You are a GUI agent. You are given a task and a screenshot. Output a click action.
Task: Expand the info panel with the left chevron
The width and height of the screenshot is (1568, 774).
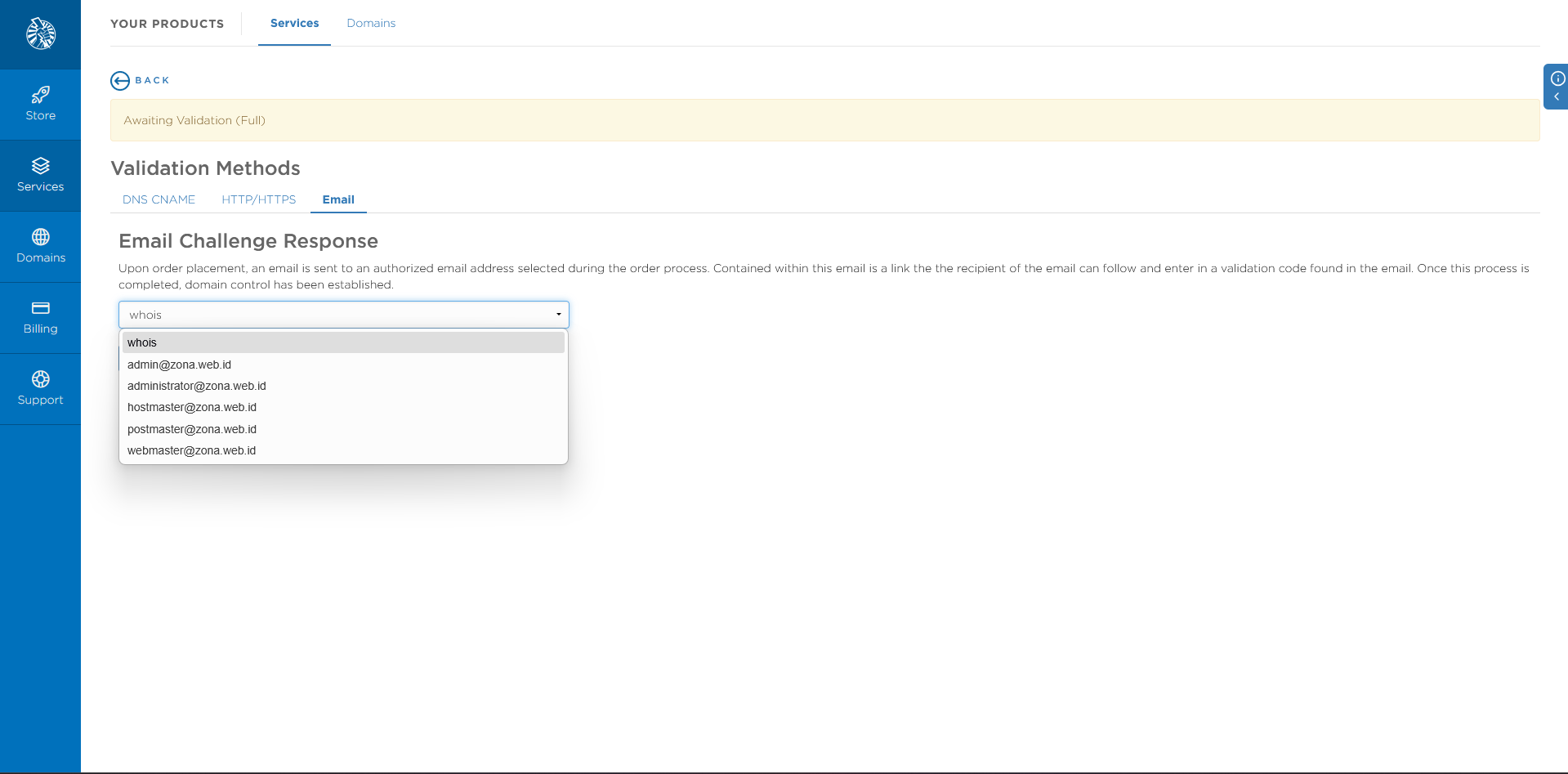coord(1556,97)
